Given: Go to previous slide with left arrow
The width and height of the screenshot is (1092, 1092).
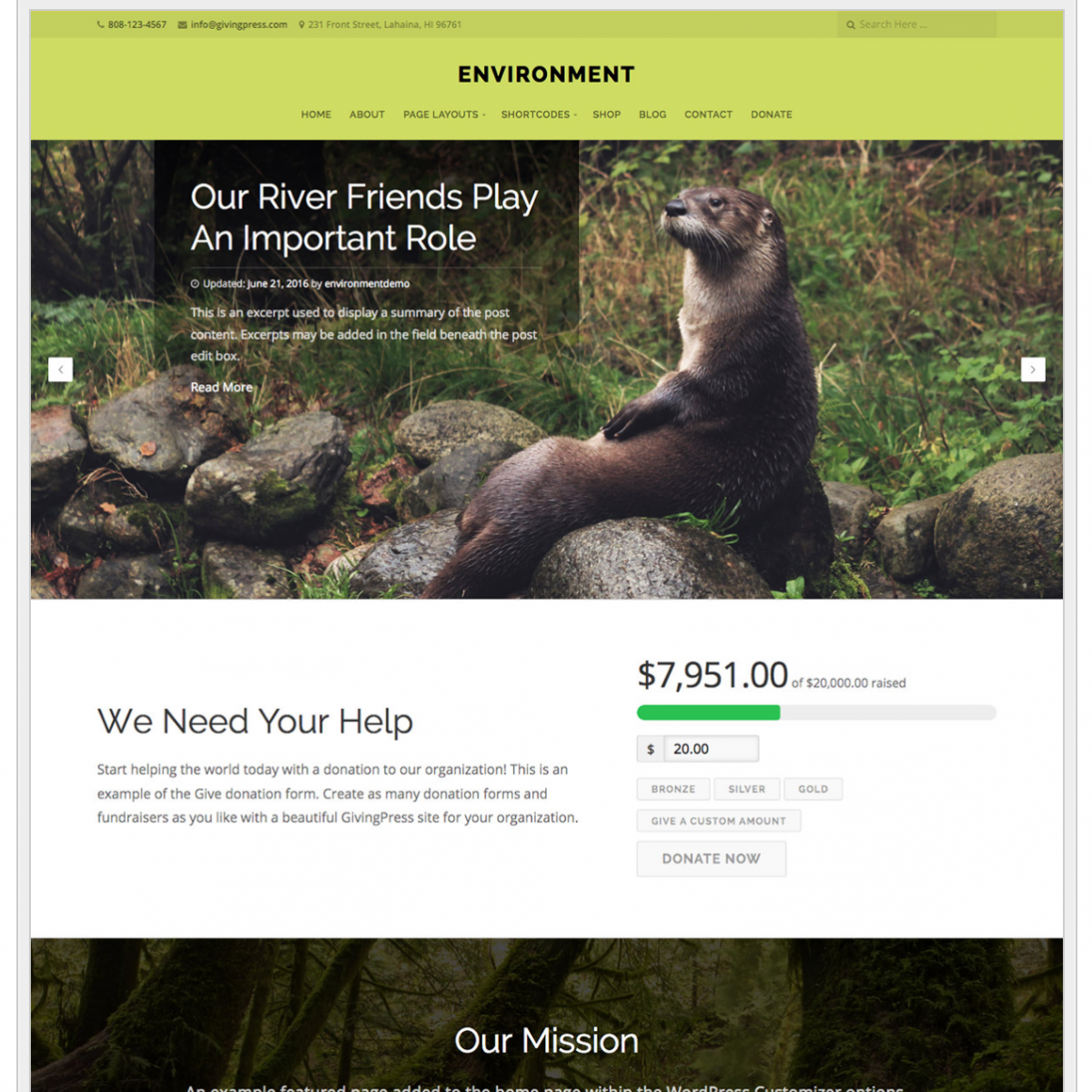Looking at the screenshot, I should (x=60, y=369).
